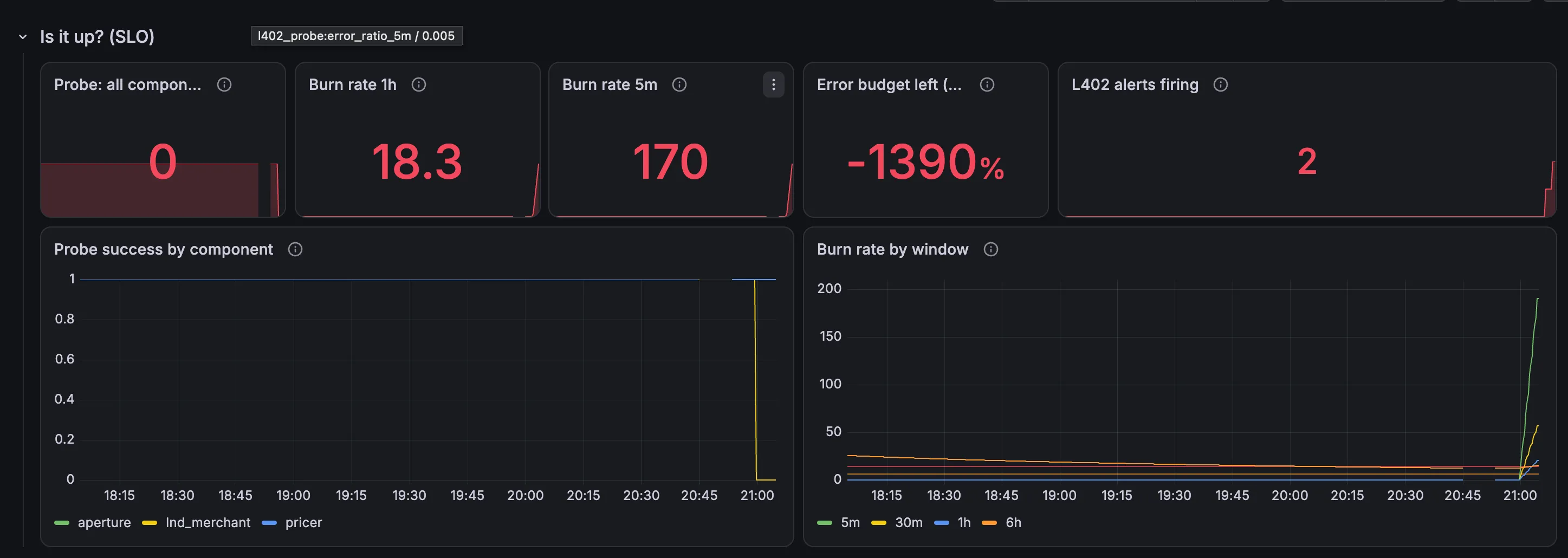The height and width of the screenshot is (558, 1568).
Task: Toggle the aperture series in legend
Action: (104, 523)
